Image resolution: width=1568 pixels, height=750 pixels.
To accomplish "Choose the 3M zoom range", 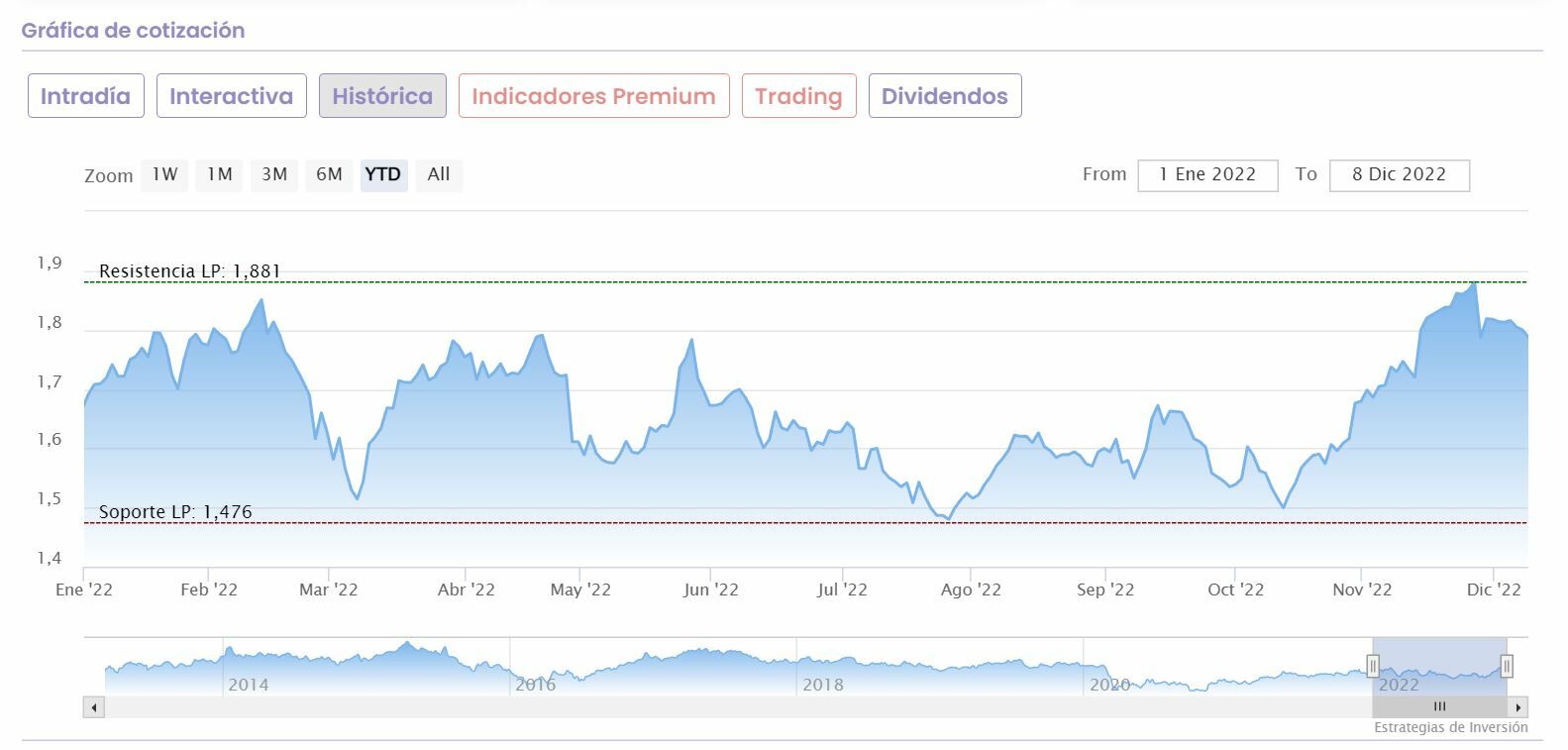I will click(x=274, y=174).
